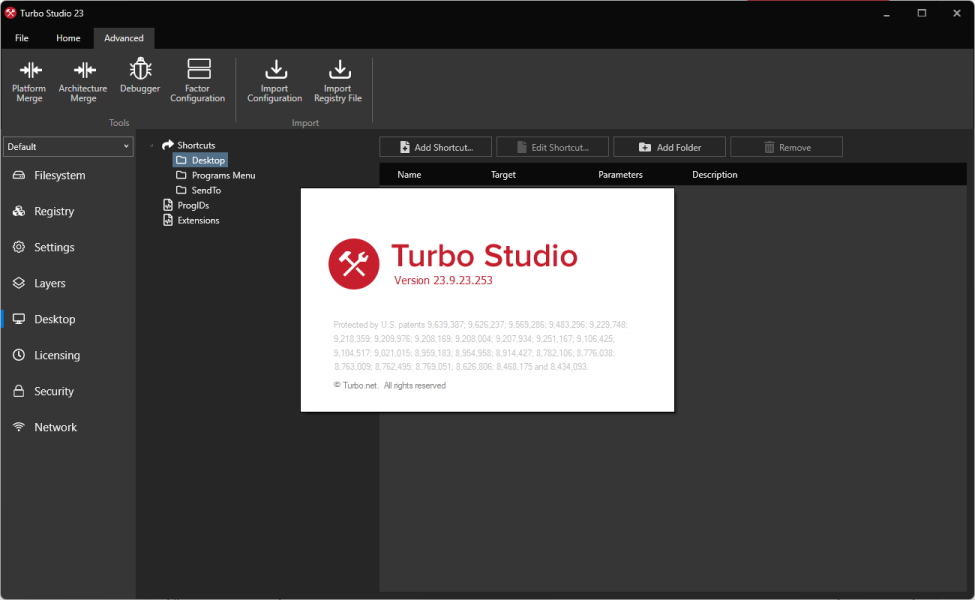Select the Desktop section in the sidebar
Image resolution: width=975 pixels, height=600 pixels.
(x=68, y=320)
